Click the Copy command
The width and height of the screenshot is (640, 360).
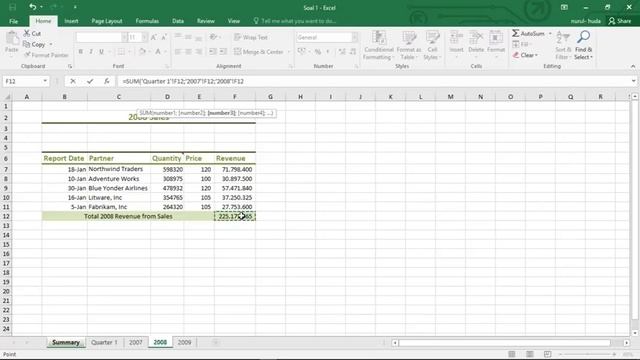[34, 44]
